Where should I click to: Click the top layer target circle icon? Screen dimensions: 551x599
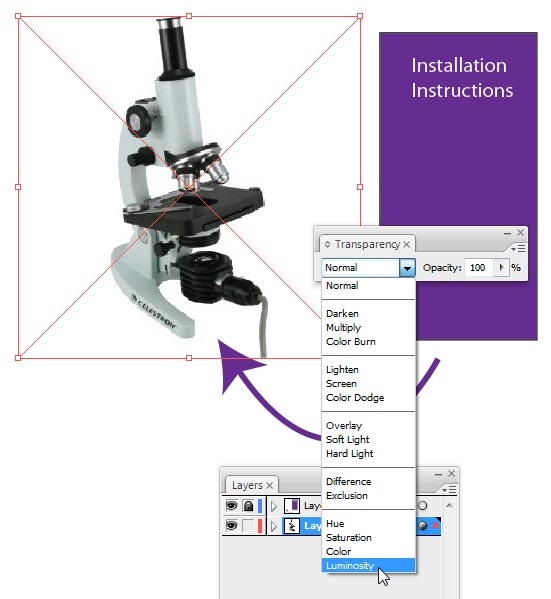point(422,506)
